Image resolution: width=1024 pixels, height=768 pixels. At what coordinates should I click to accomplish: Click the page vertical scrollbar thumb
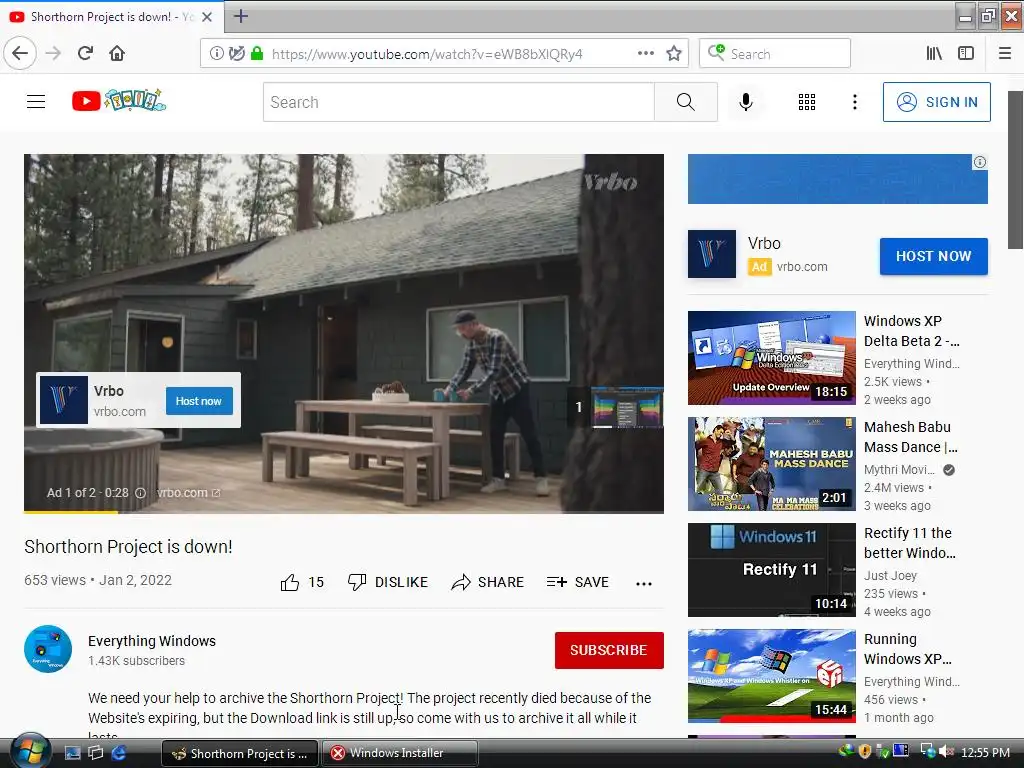[1015, 170]
